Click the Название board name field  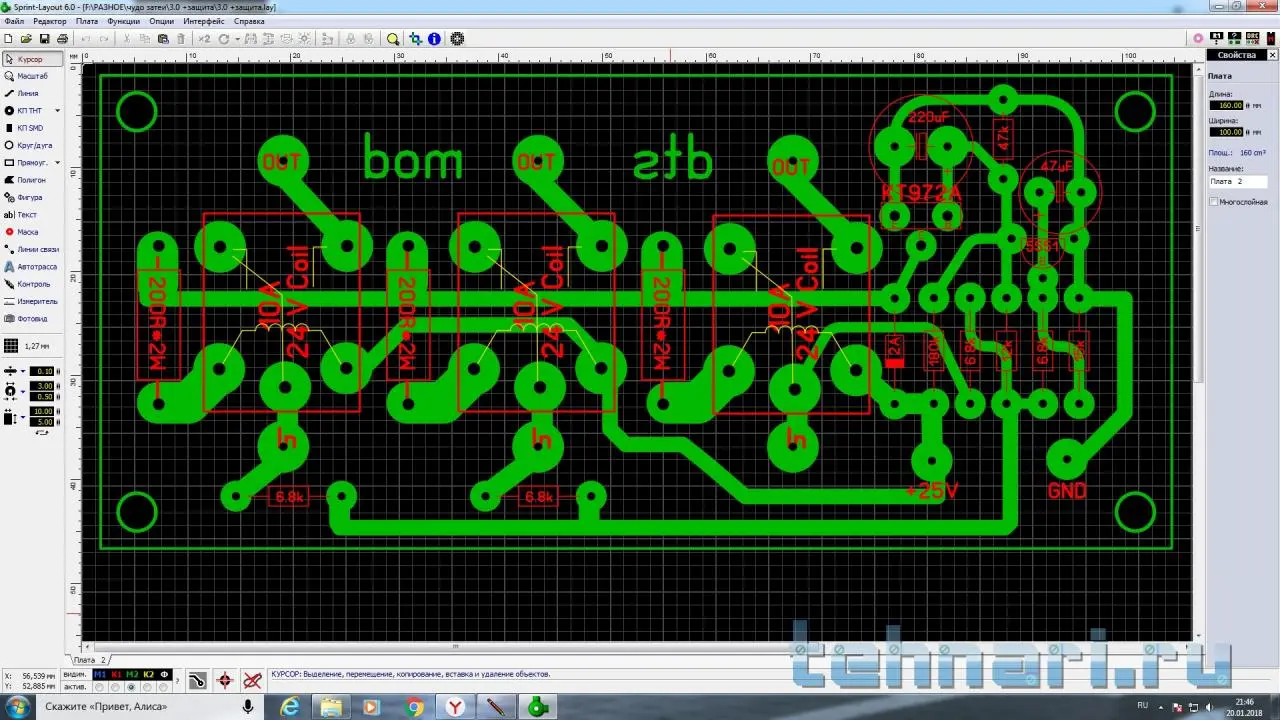point(1238,182)
